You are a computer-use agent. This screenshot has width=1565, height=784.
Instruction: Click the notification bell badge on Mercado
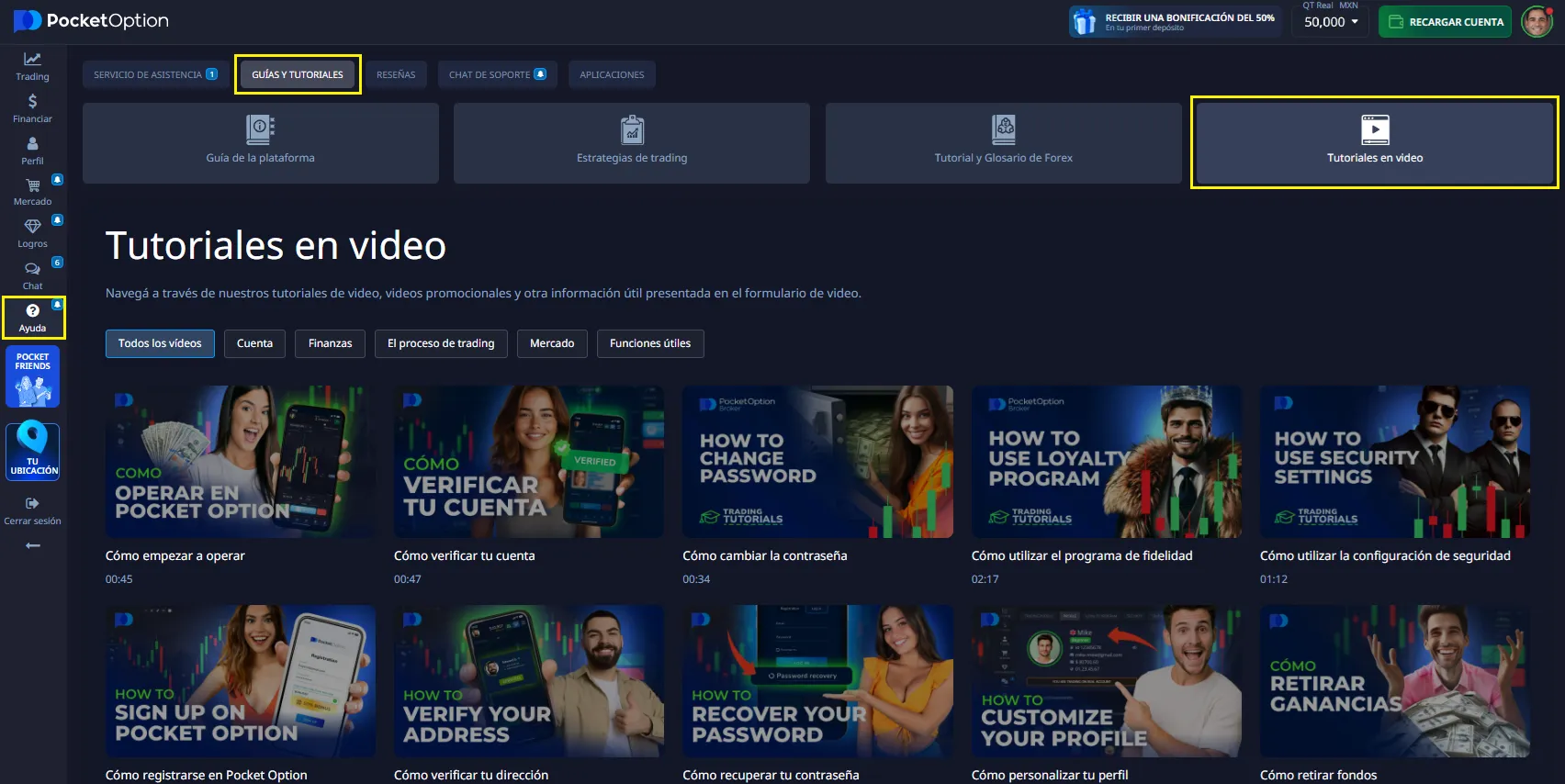click(57, 179)
